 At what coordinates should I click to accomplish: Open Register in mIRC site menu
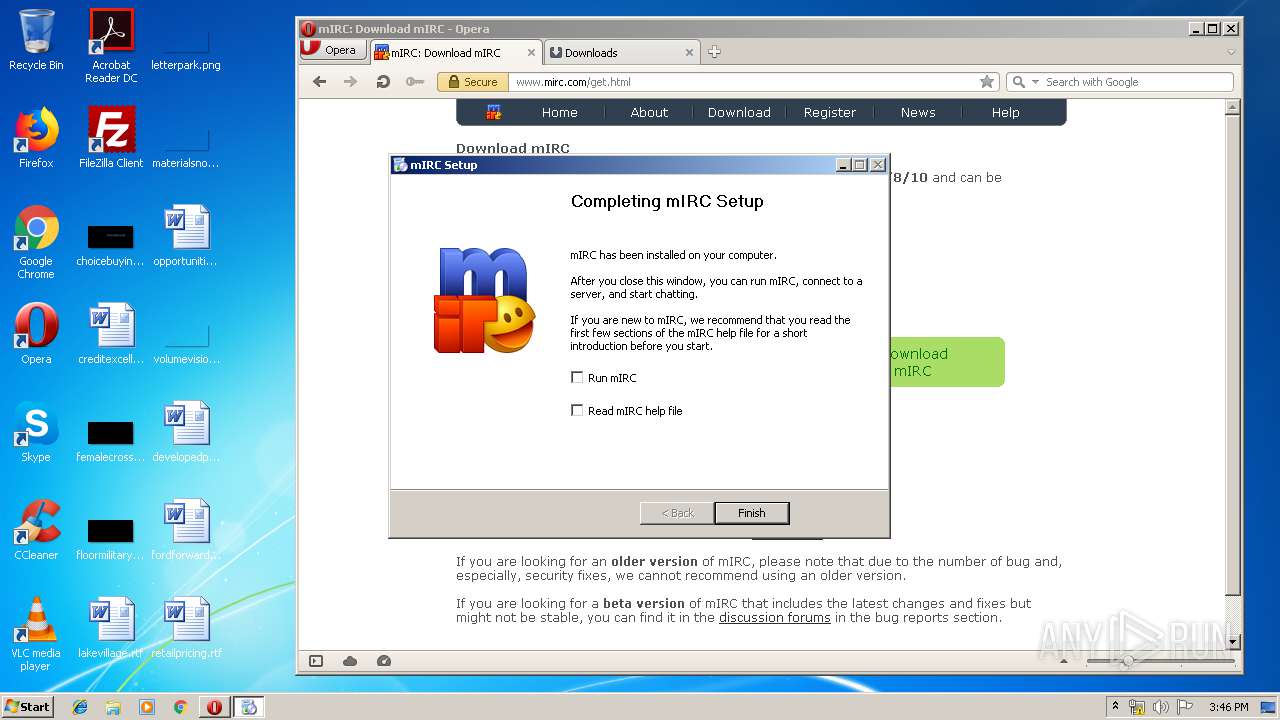830,112
